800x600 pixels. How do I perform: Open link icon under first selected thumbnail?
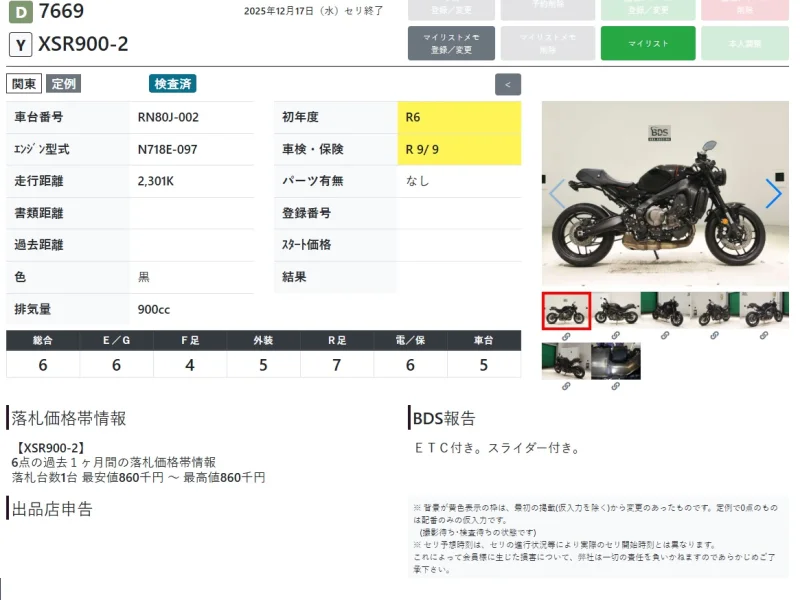566,337
